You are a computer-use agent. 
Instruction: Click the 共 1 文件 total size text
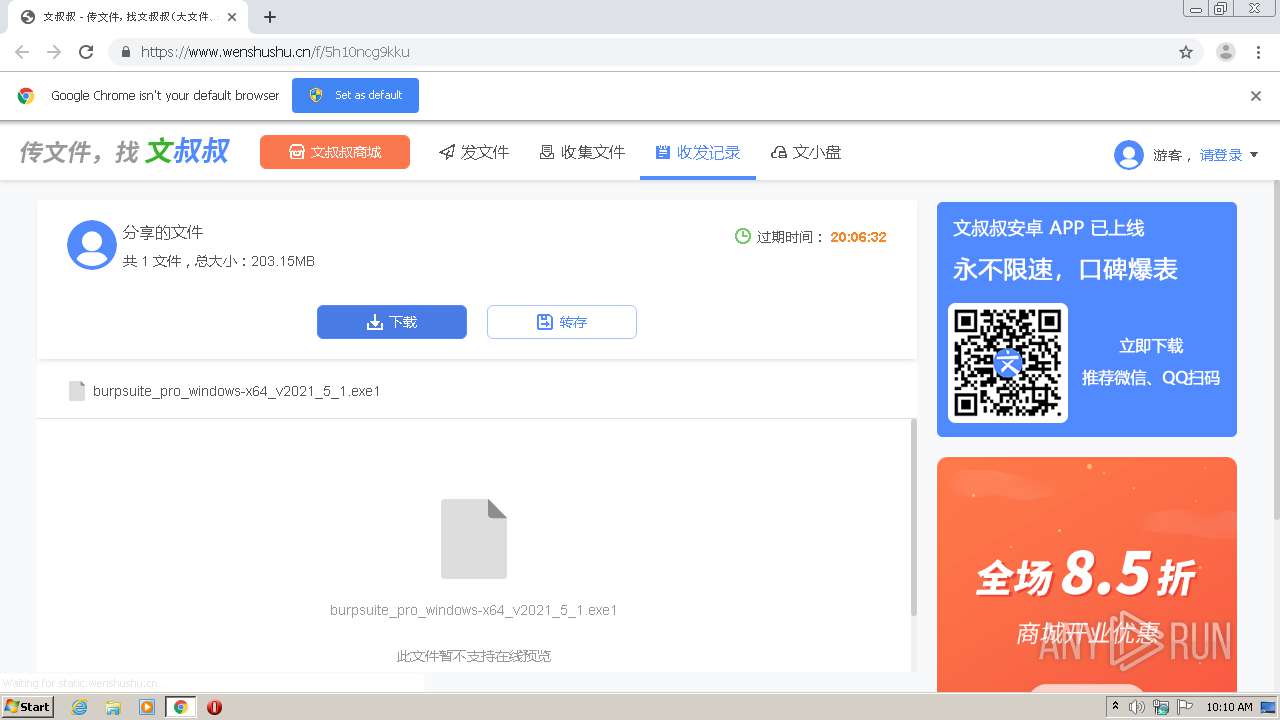pos(219,261)
